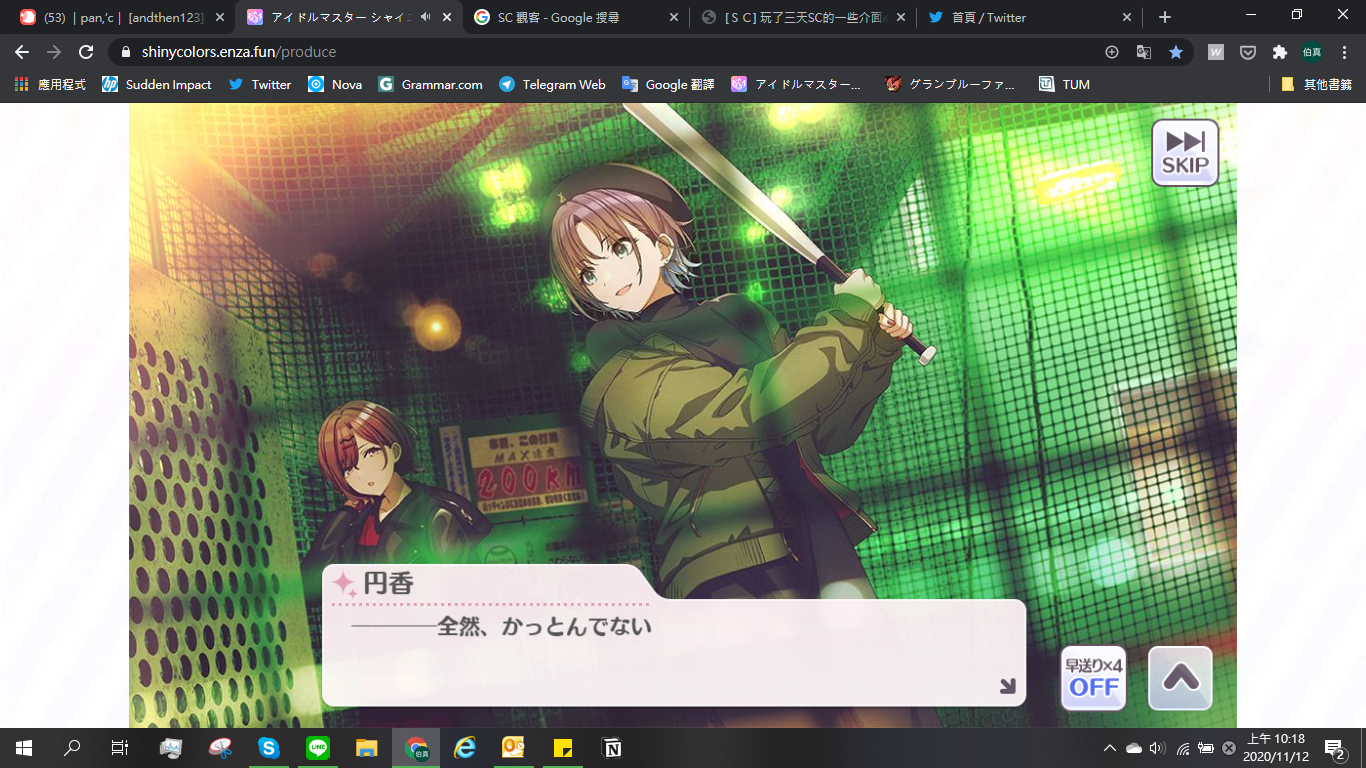Open a new browser tab
This screenshot has height=768, width=1366.
click(1164, 17)
